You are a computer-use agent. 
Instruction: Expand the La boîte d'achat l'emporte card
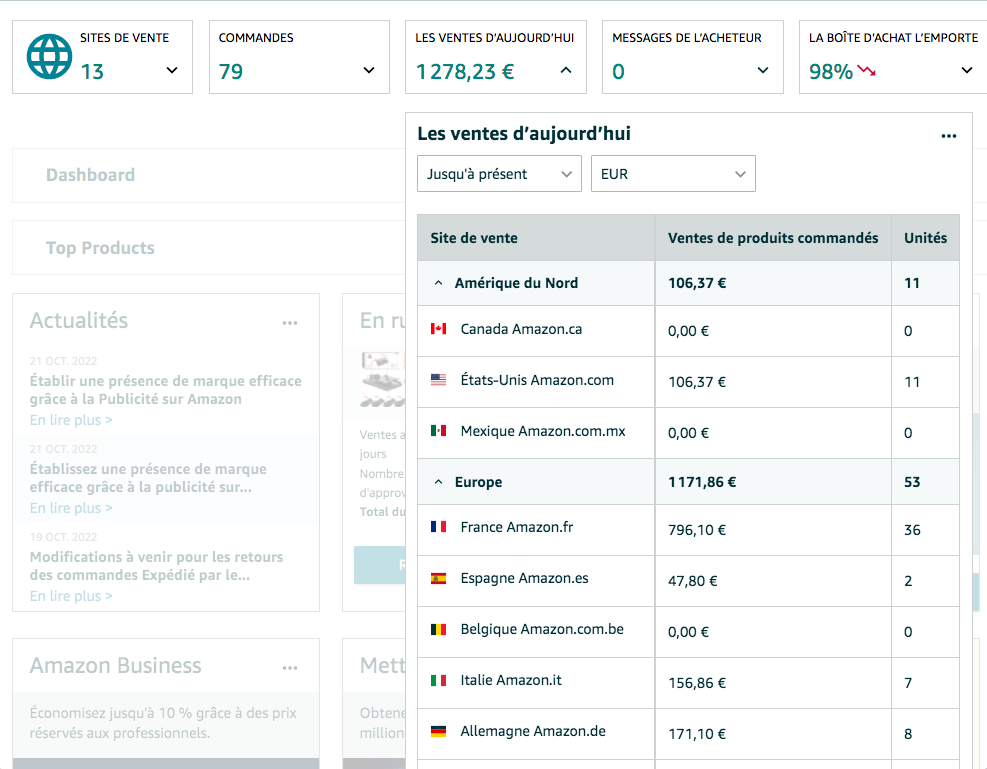(x=967, y=70)
